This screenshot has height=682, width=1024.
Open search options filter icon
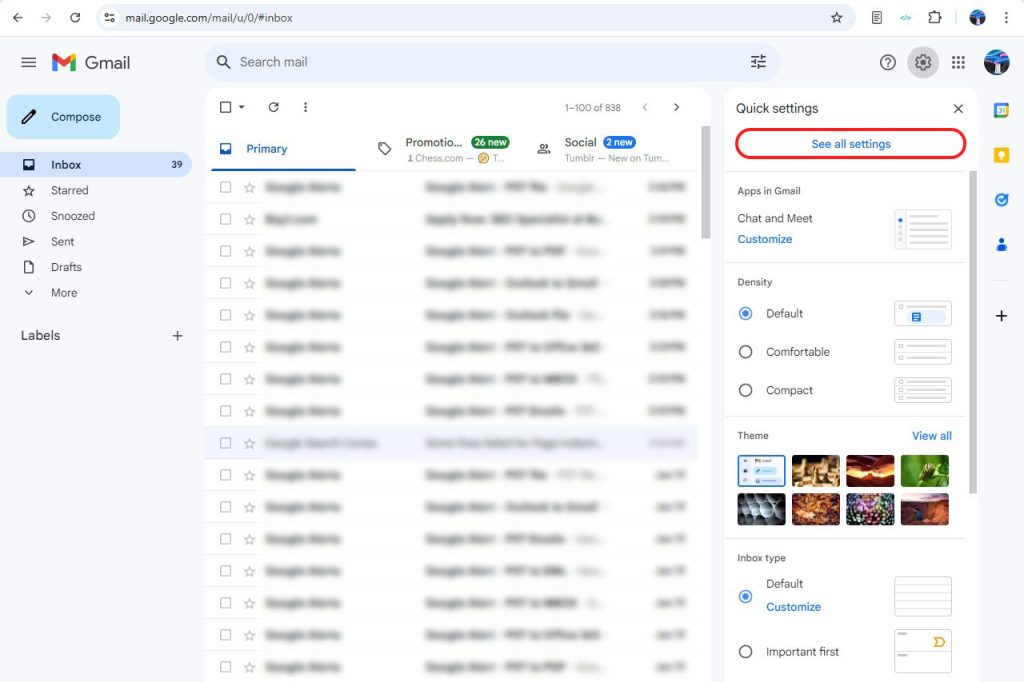click(x=758, y=62)
